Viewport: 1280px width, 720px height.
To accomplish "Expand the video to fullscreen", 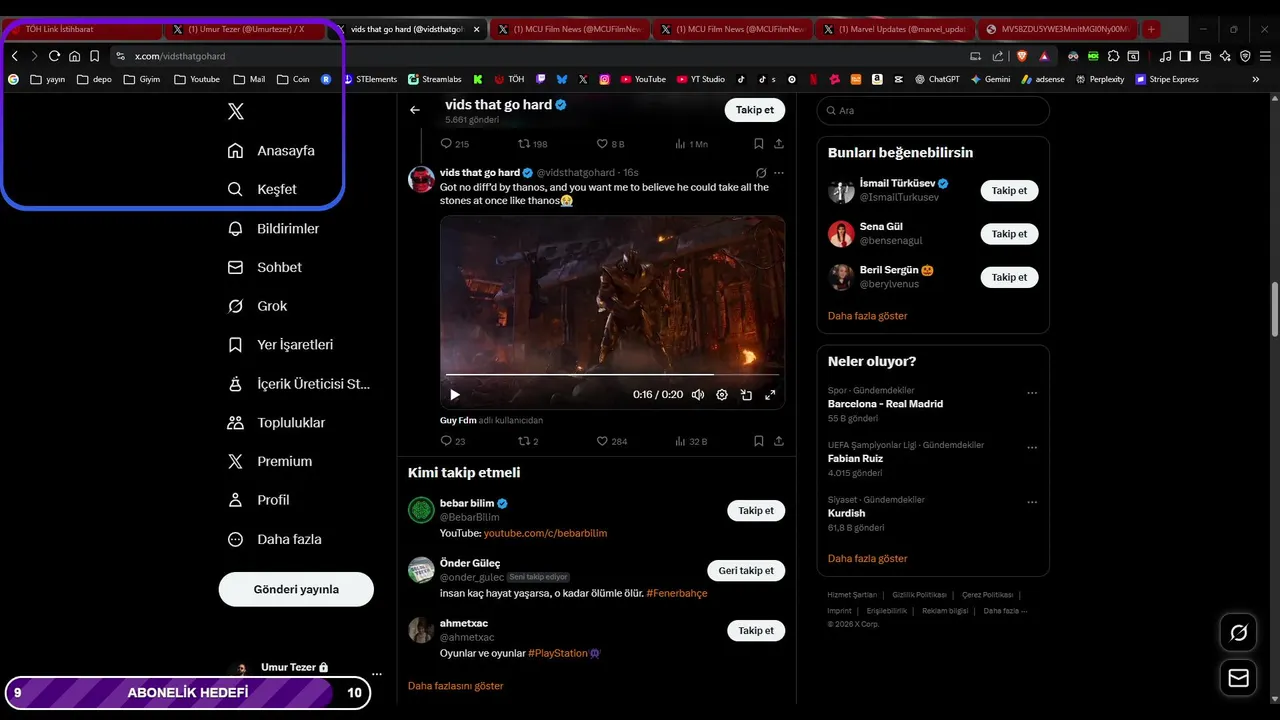I will [x=770, y=395].
